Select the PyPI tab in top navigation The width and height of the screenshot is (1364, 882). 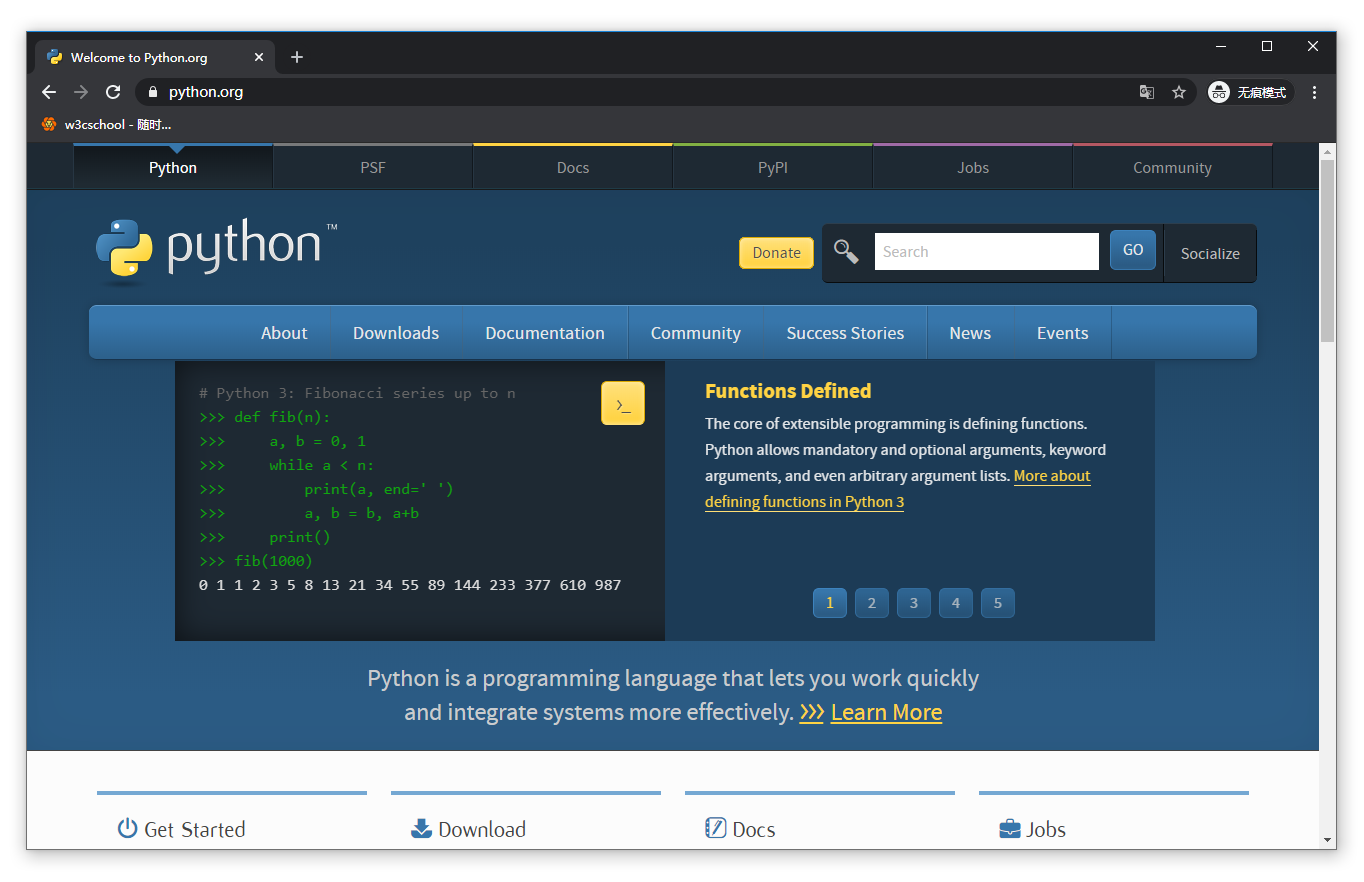pos(772,167)
